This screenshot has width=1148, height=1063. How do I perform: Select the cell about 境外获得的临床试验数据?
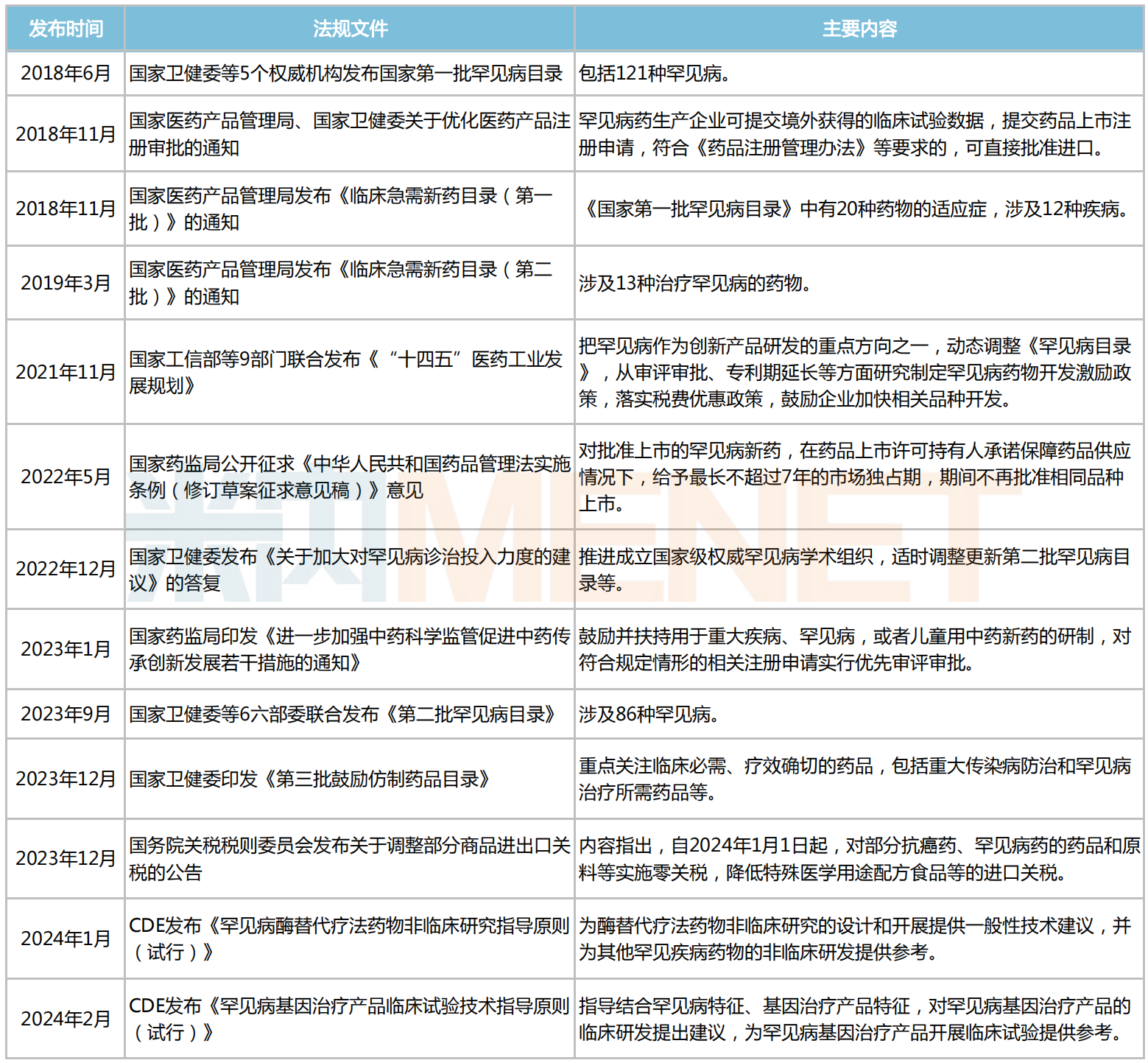click(x=859, y=134)
